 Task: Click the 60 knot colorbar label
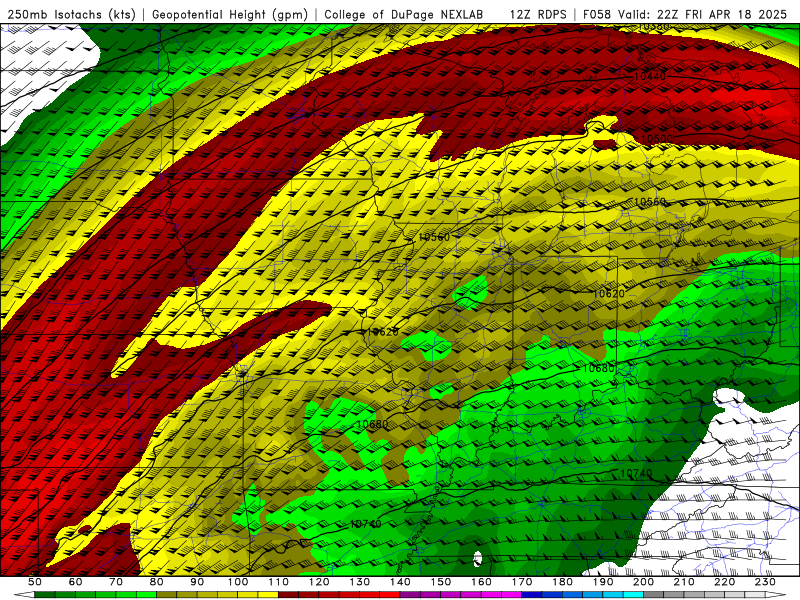76,582
